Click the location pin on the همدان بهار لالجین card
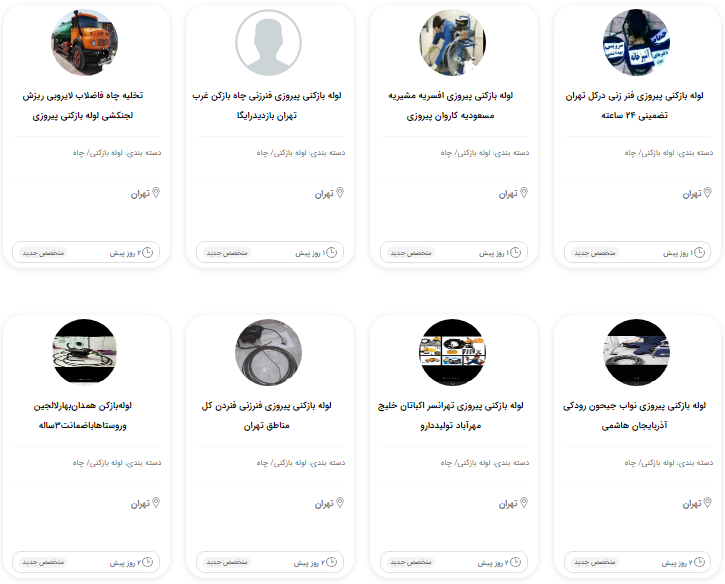 pos(156,503)
